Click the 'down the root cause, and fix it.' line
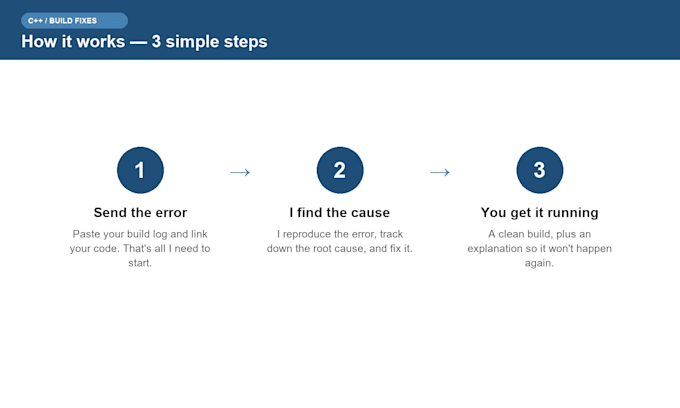This screenshot has height=408, width=680. pos(340,248)
